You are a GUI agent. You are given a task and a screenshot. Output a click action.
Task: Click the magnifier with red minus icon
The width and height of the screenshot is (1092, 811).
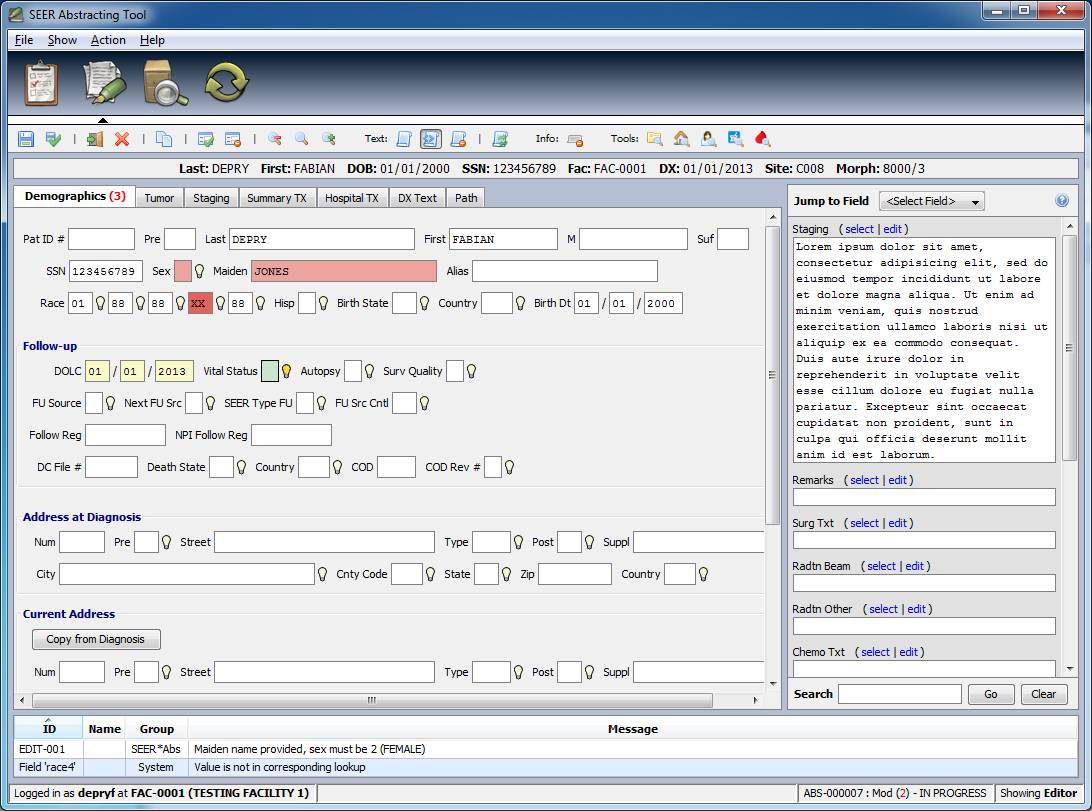point(274,139)
